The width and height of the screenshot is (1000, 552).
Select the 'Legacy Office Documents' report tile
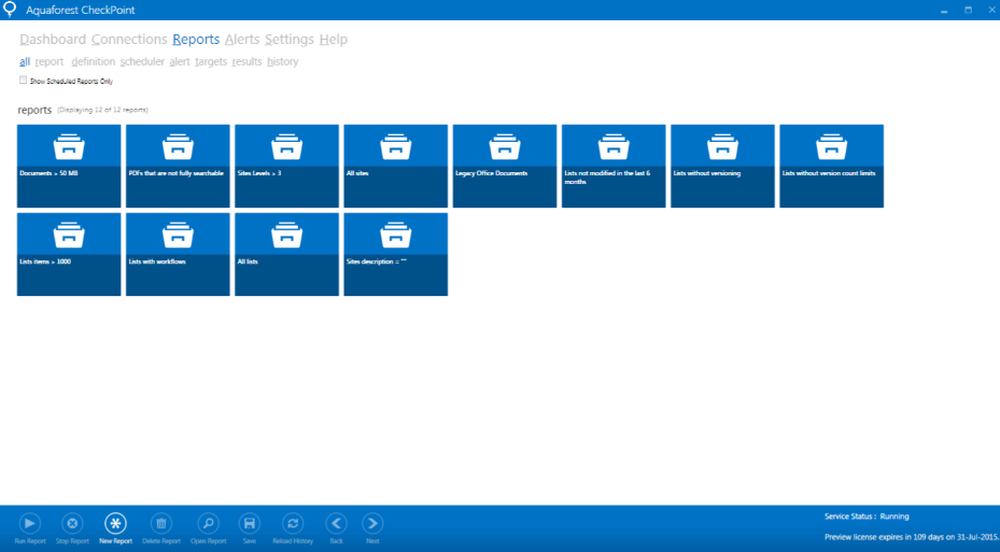[504, 166]
